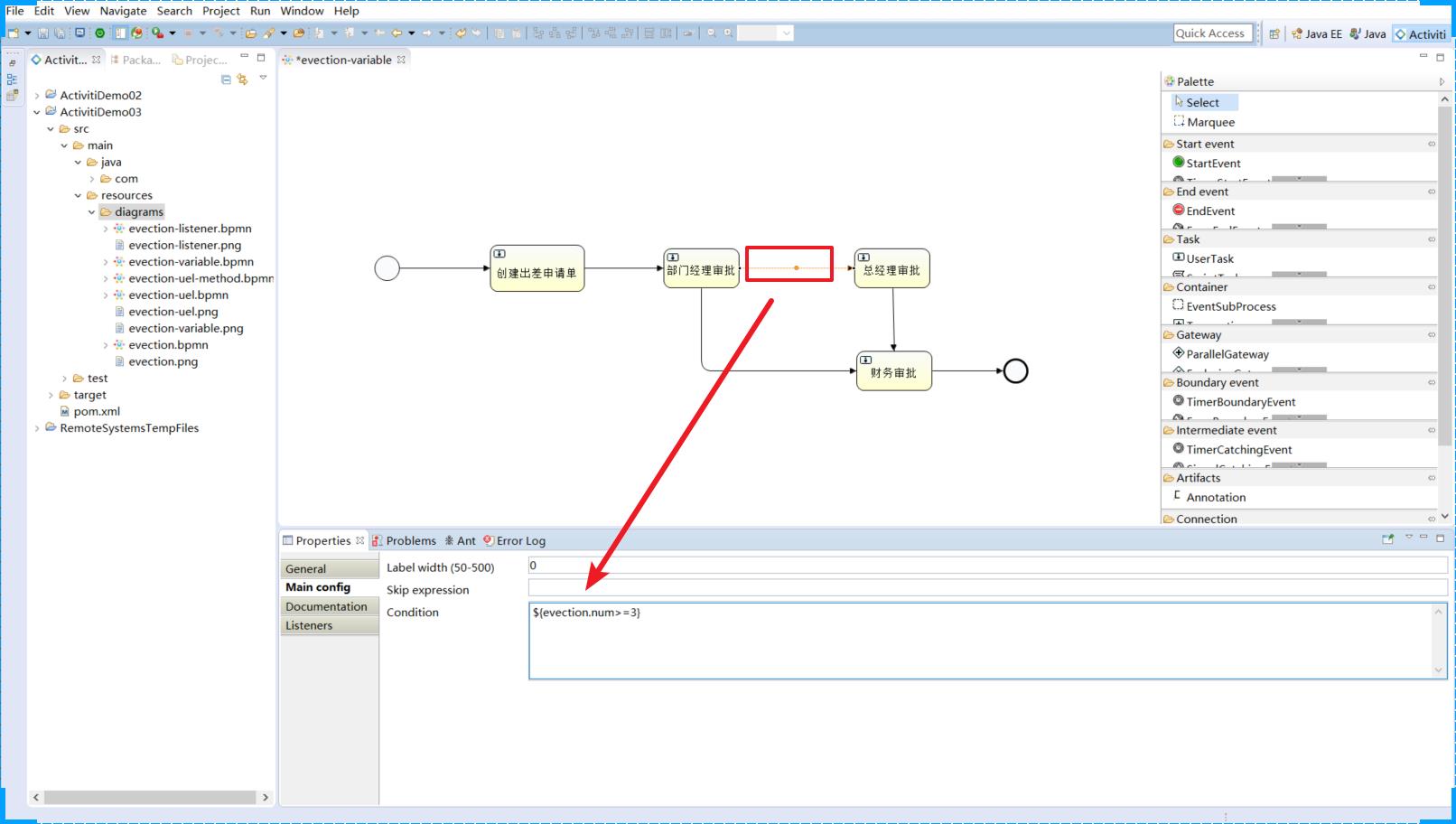The width and height of the screenshot is (1456, 824).
Task: Collapse the End event palette drawer
Action: click(x=1299, y=192)
